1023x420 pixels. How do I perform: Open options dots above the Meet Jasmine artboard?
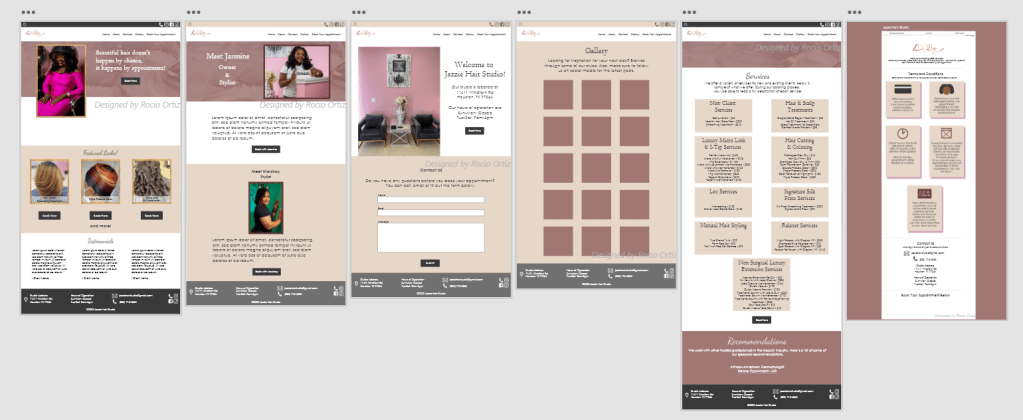[193, 13]
